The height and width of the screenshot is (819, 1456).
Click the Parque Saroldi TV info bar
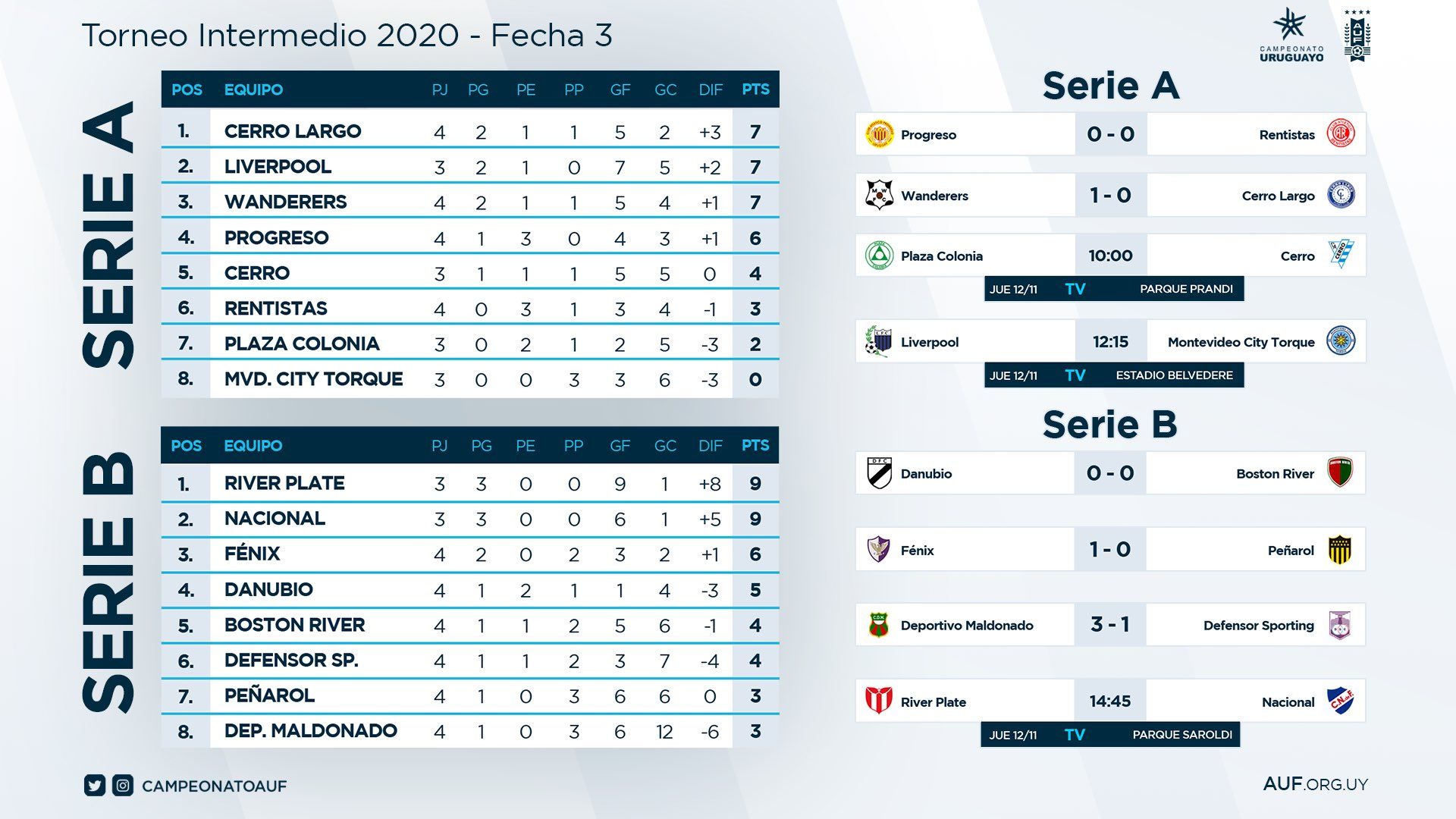[1110, 735]
